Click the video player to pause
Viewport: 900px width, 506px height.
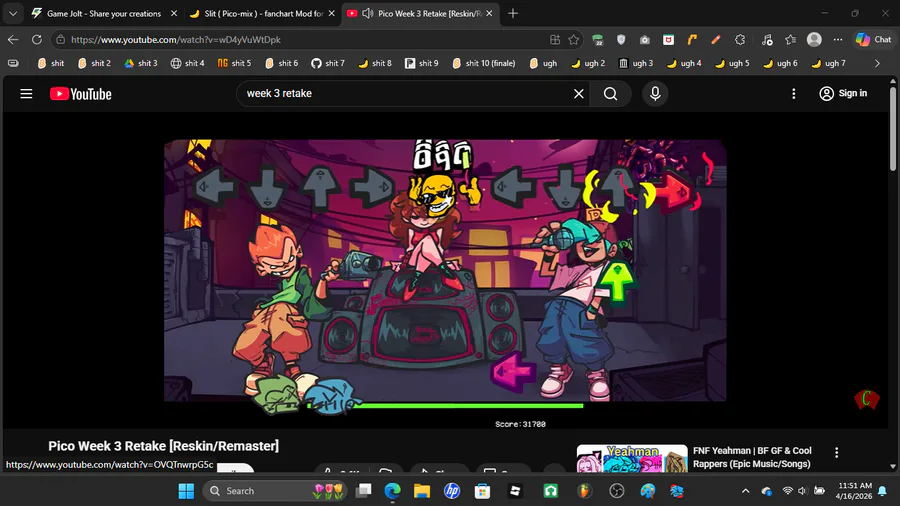point(445,270)
